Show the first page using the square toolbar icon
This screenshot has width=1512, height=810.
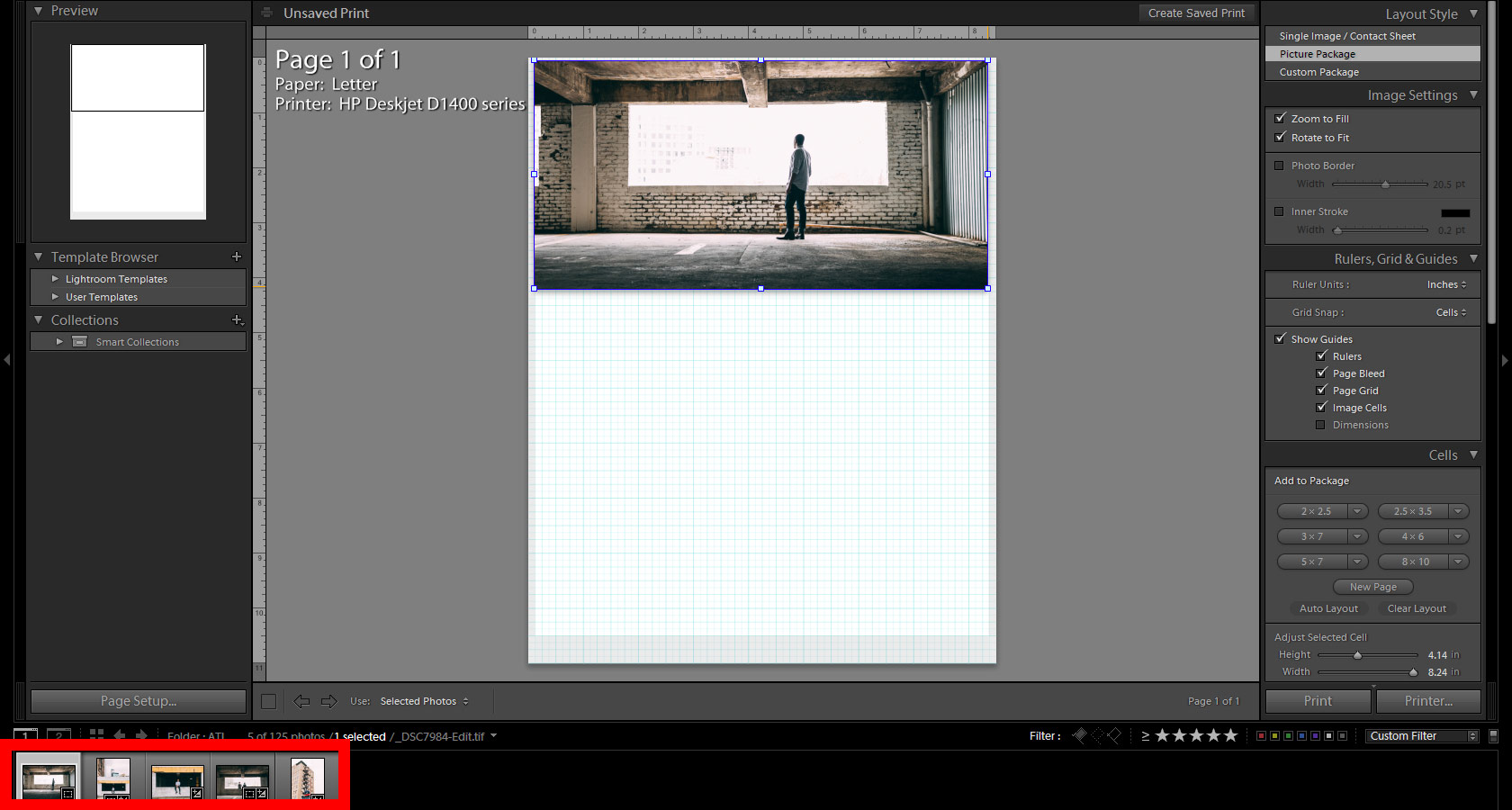pyautogui.click(x=268, y=701)
